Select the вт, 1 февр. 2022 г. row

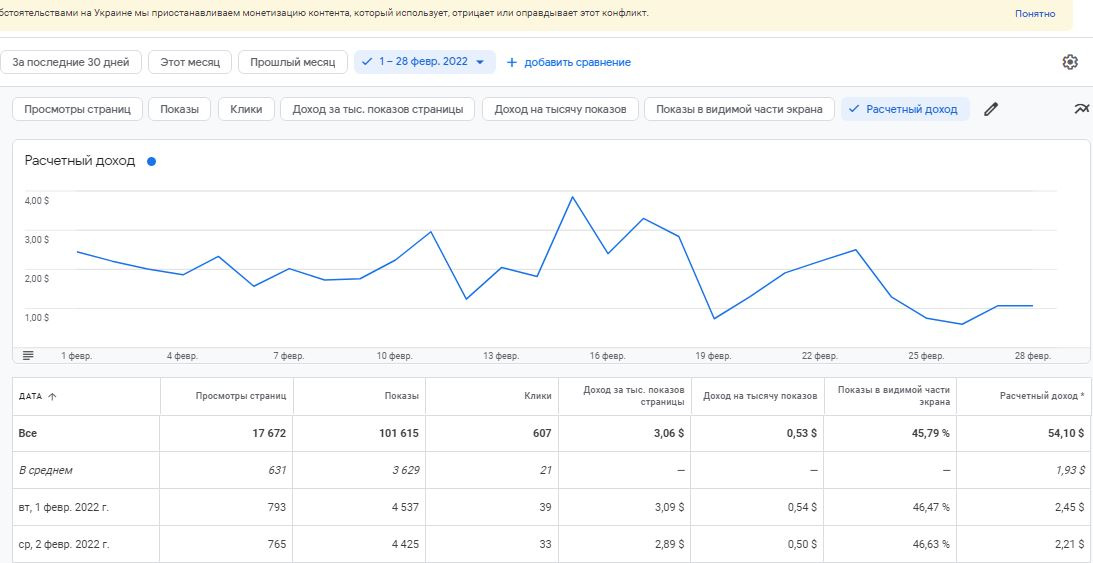point(64,507)
